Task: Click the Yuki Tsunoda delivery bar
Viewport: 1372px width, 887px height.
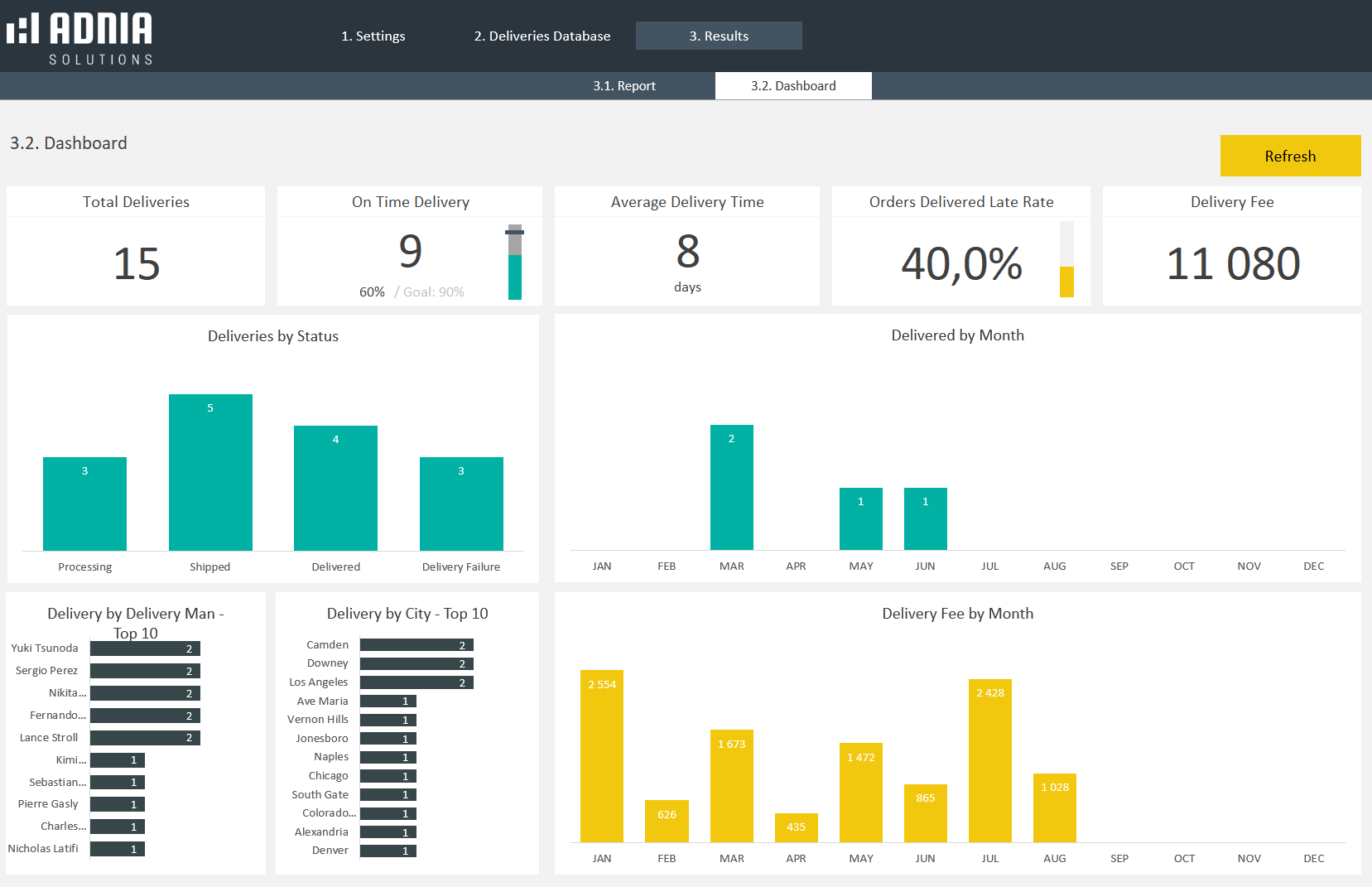Action: pos(145,648)
